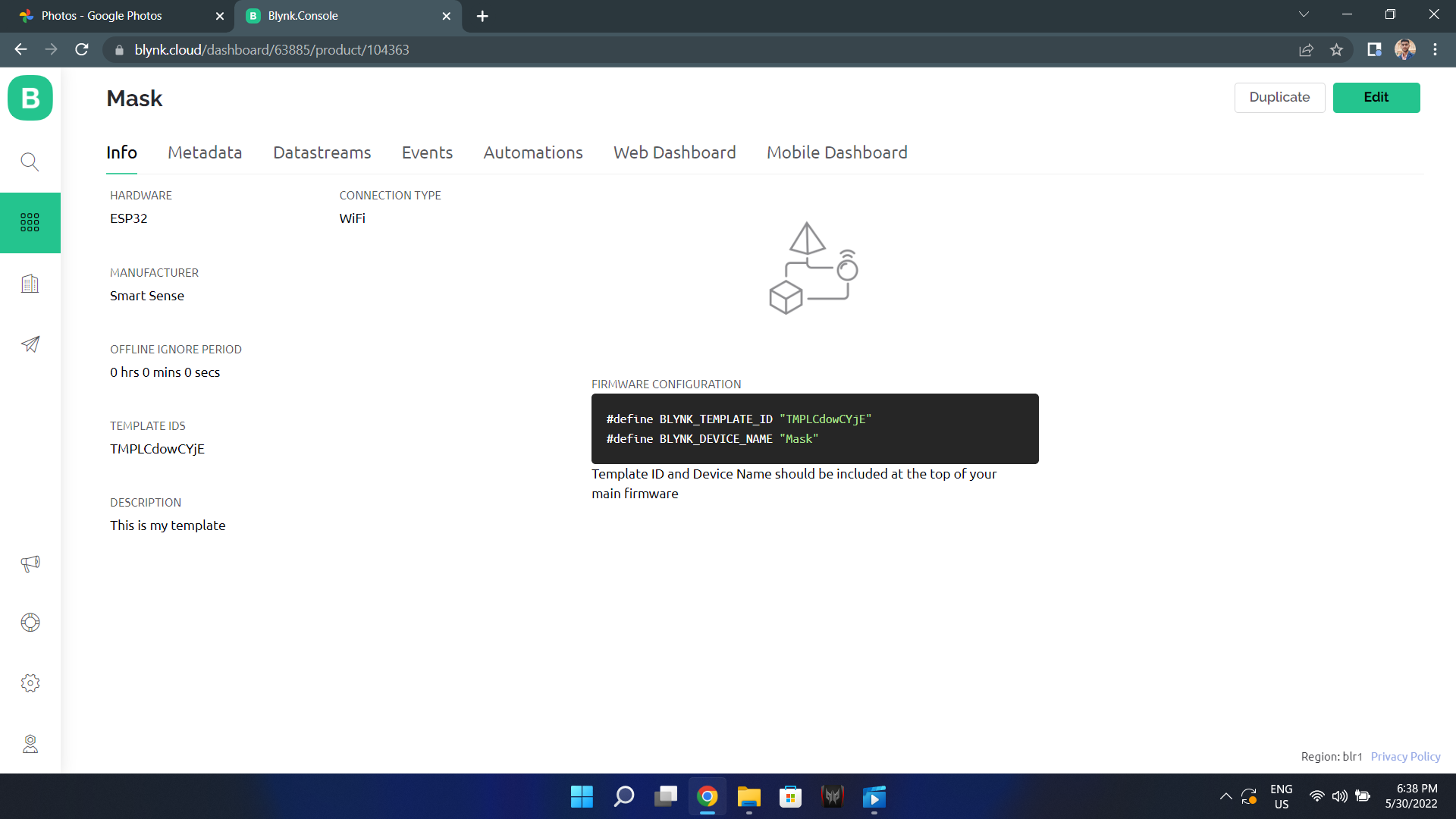
Task: Reload the Blynk Console page
Action: click(x=82, y=49)
